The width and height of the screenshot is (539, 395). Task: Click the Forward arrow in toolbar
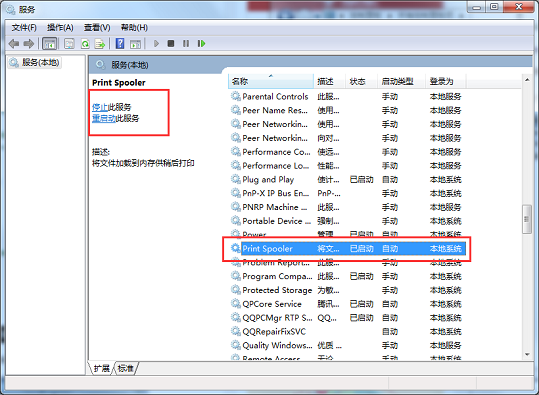[x=29, y=44]
